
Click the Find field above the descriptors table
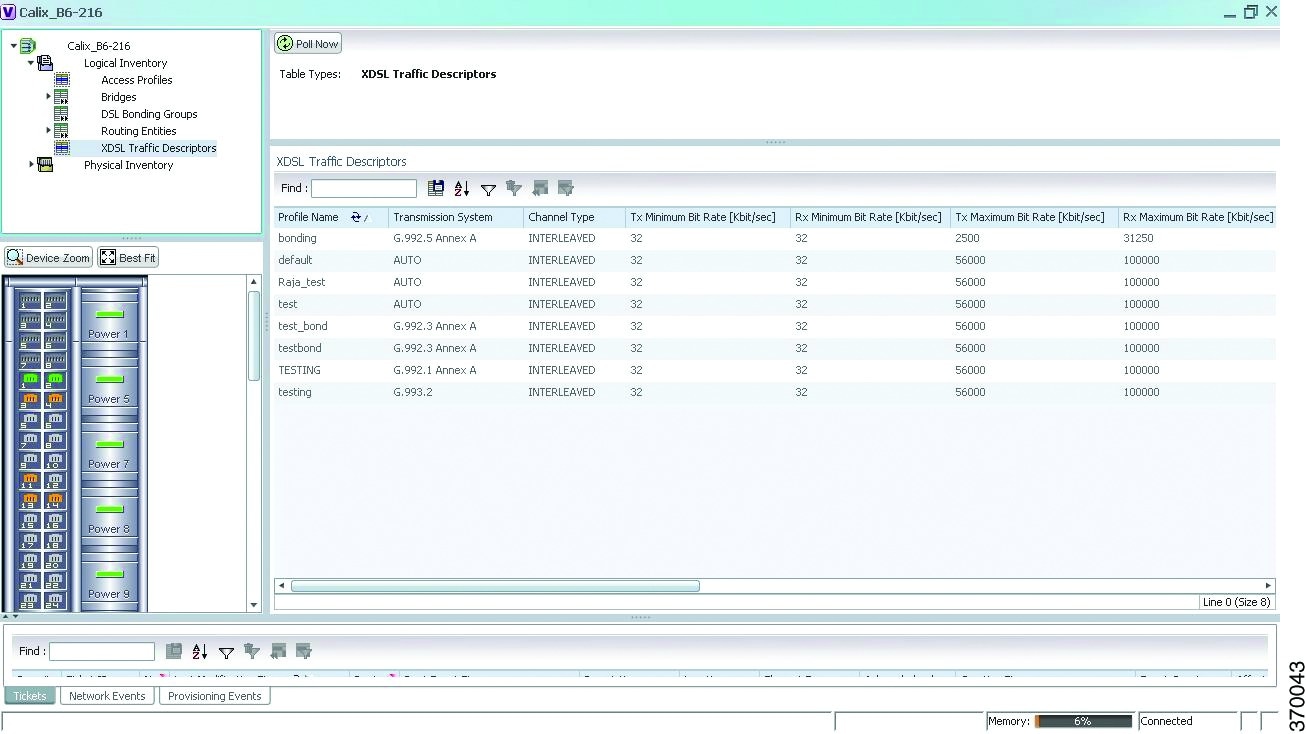click(x=363, y=188)
